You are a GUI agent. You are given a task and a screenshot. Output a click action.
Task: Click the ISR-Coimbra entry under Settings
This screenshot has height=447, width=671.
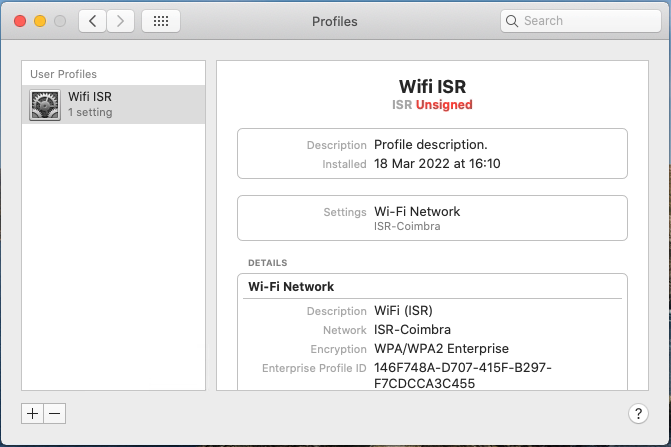407,226
